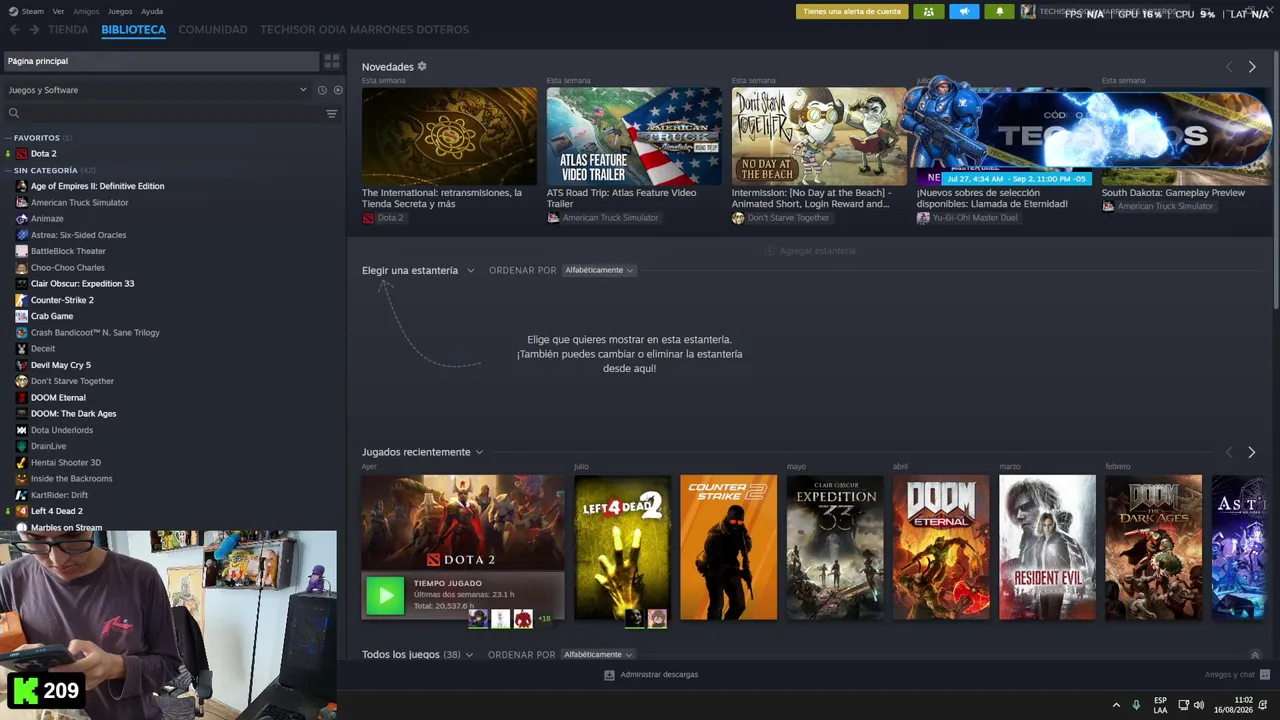Viewport: 1280px width, 720px height.
Task: Open the Todos los juegos sort dropdown
Action: point(598,655)
